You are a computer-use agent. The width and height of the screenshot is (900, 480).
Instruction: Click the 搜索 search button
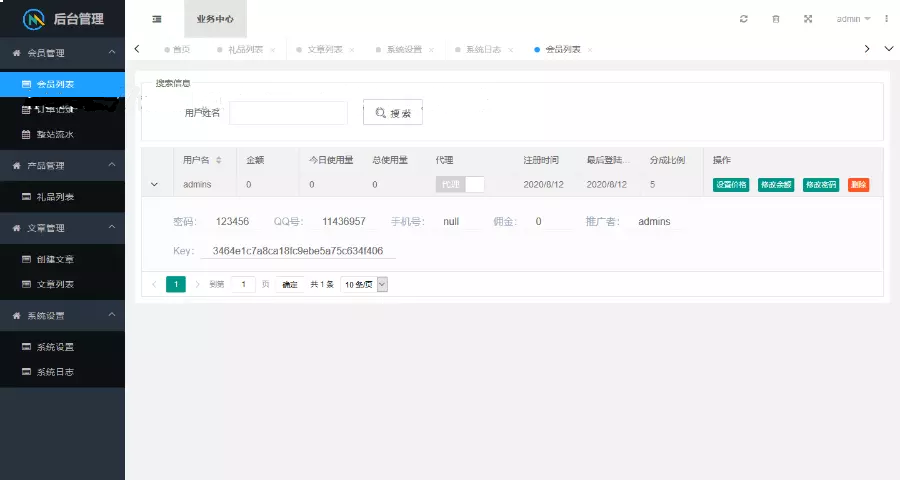coord(393,113)
